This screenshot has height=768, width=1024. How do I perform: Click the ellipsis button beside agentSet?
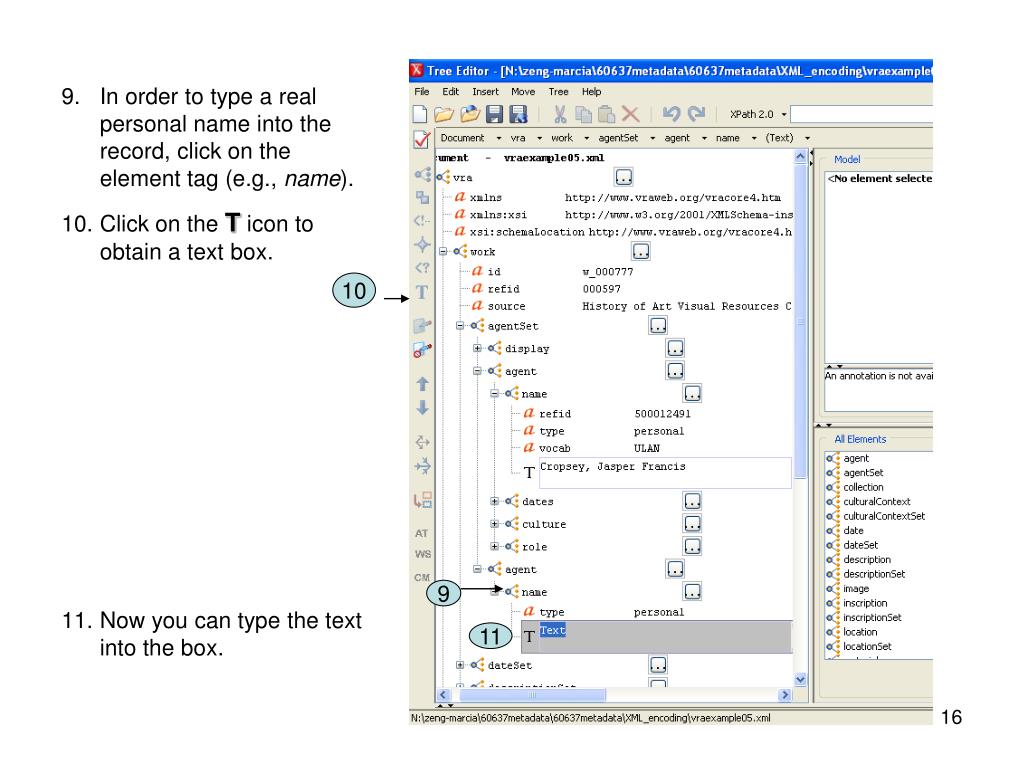click(658, 325)
